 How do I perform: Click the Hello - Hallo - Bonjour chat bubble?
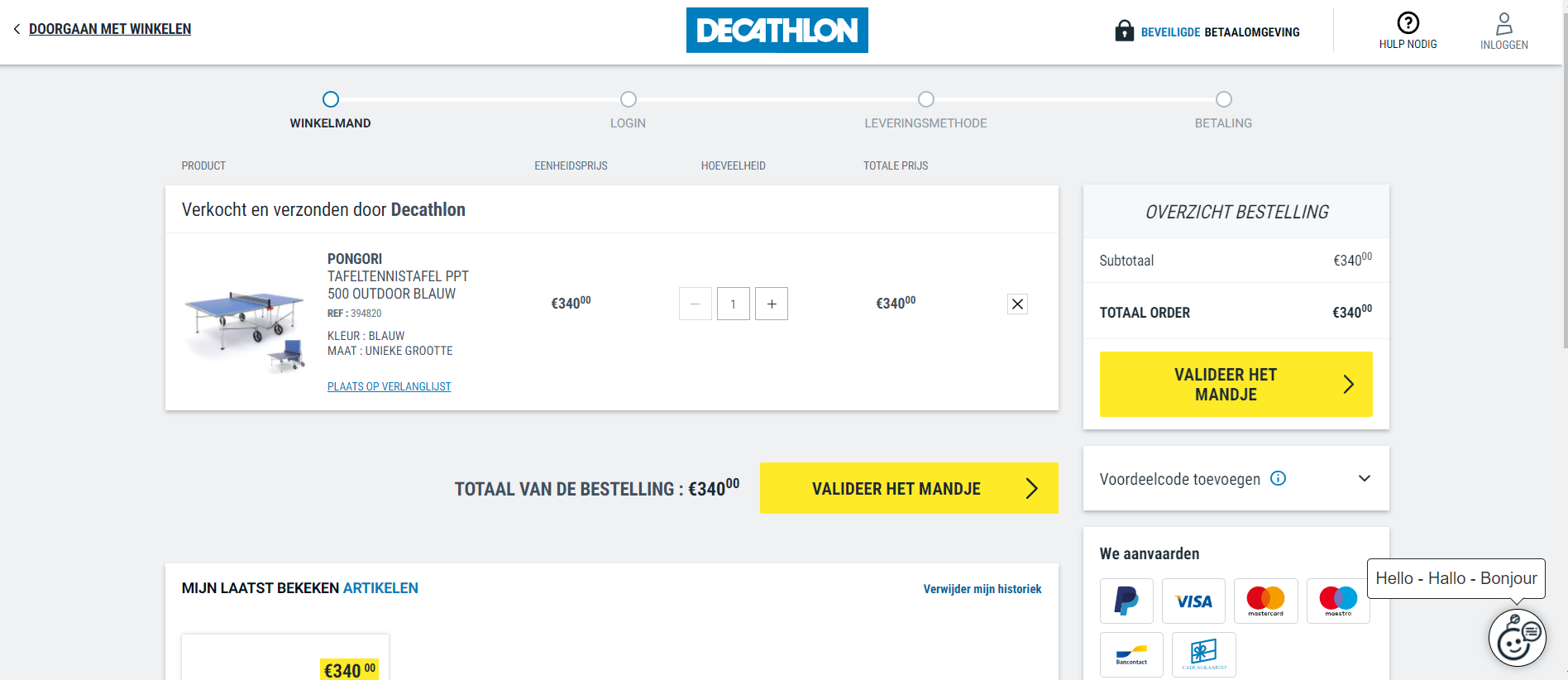coord(1456,578)
